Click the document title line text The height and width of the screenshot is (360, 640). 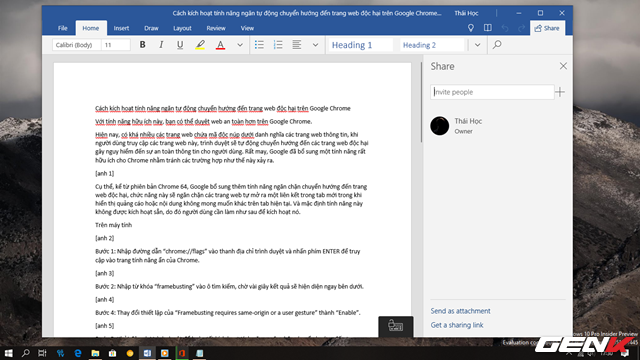223,109
